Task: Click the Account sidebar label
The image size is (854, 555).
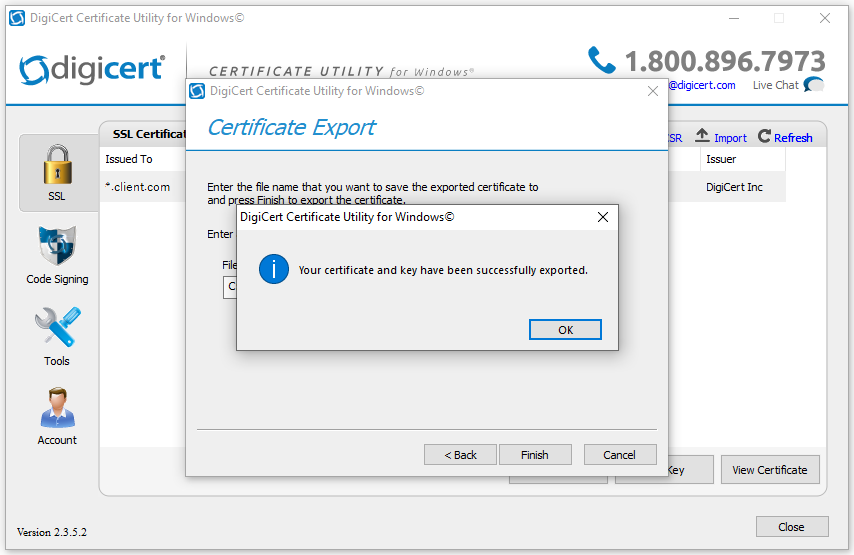Action: (57, 440)
